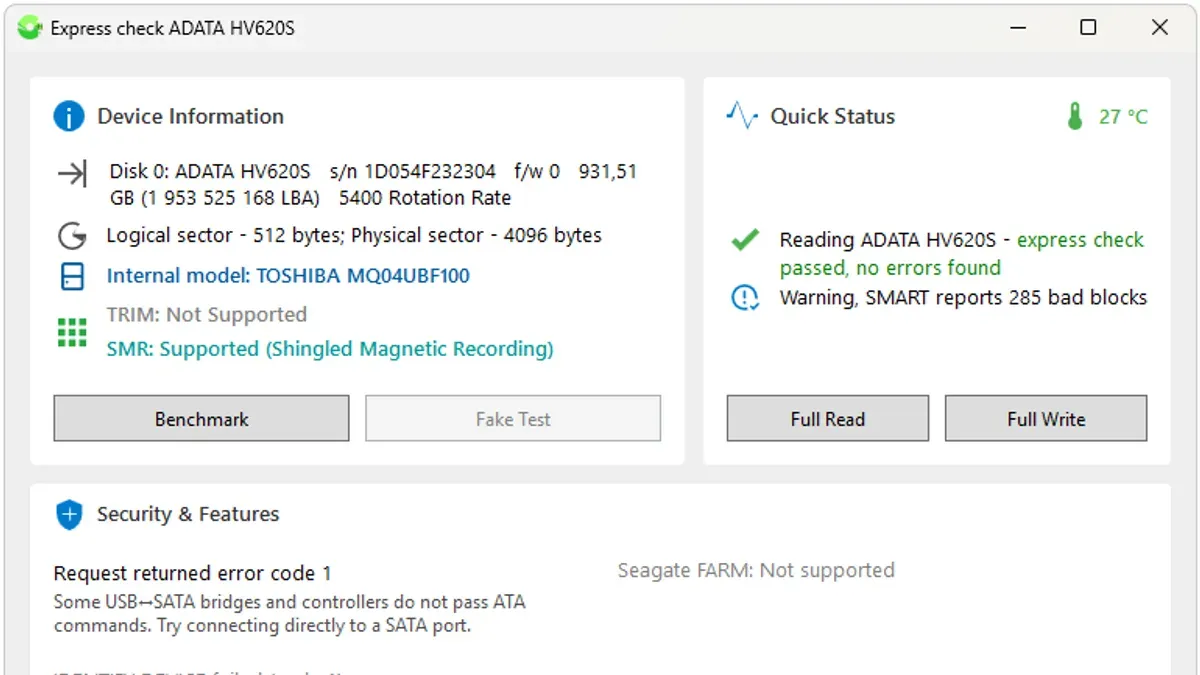This screenshot has width=1200, height=675.
Task: Click the blue shield Security icon
Action: 69,515
